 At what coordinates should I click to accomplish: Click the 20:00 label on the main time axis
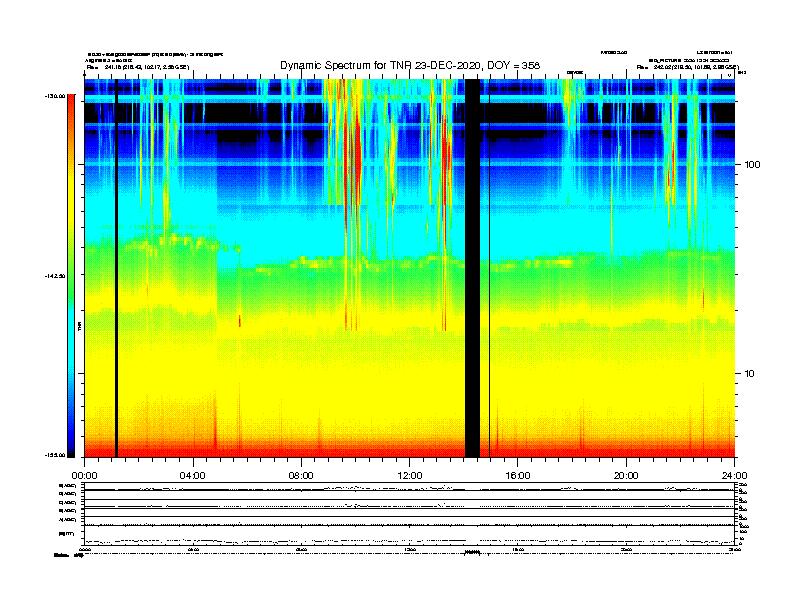click(x=626, y=476)
